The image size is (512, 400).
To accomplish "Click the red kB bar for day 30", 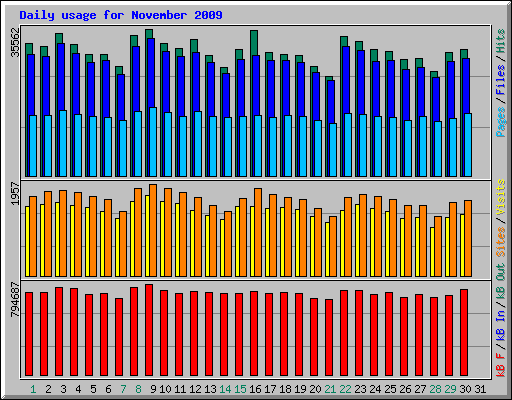I will (464, 333).
